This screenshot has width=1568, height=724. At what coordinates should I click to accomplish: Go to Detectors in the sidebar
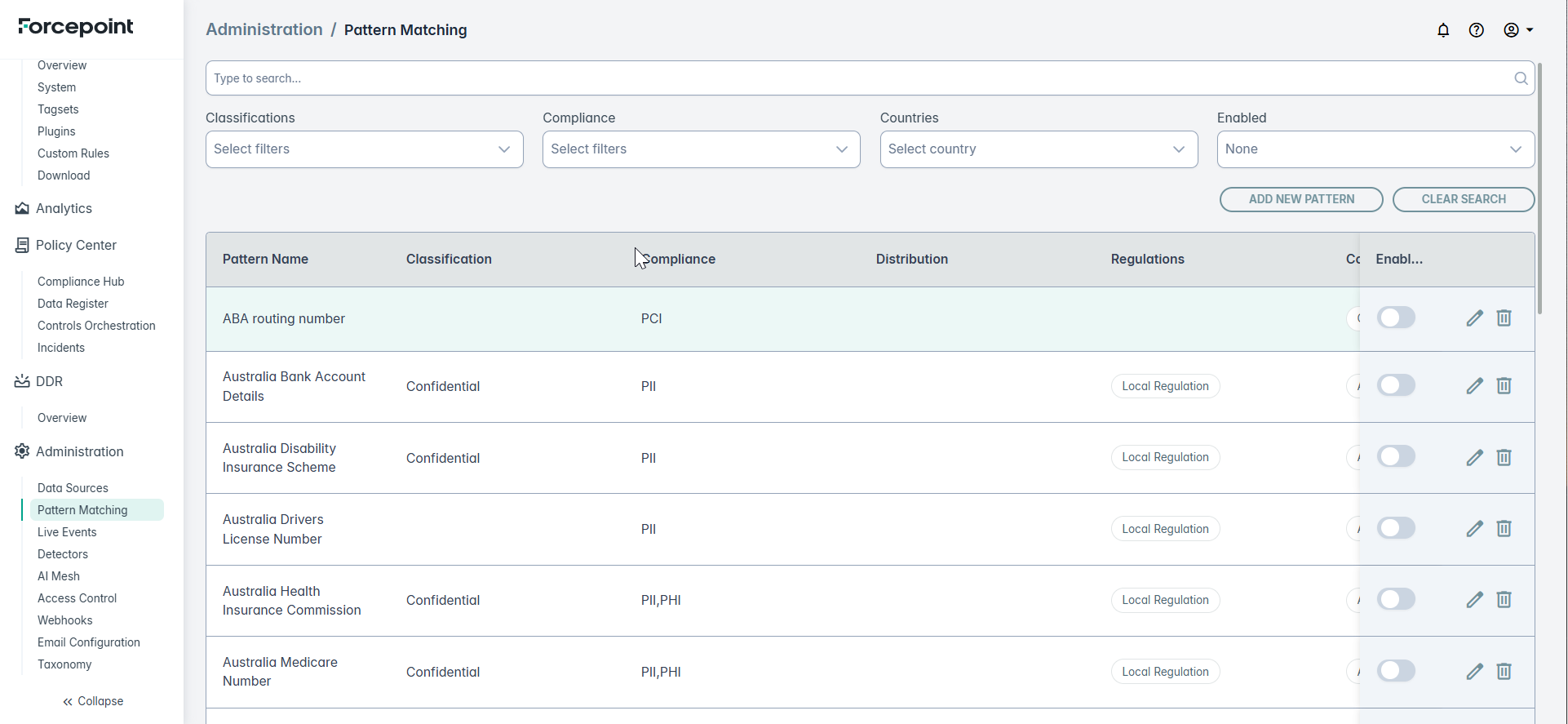pos(63,554)
